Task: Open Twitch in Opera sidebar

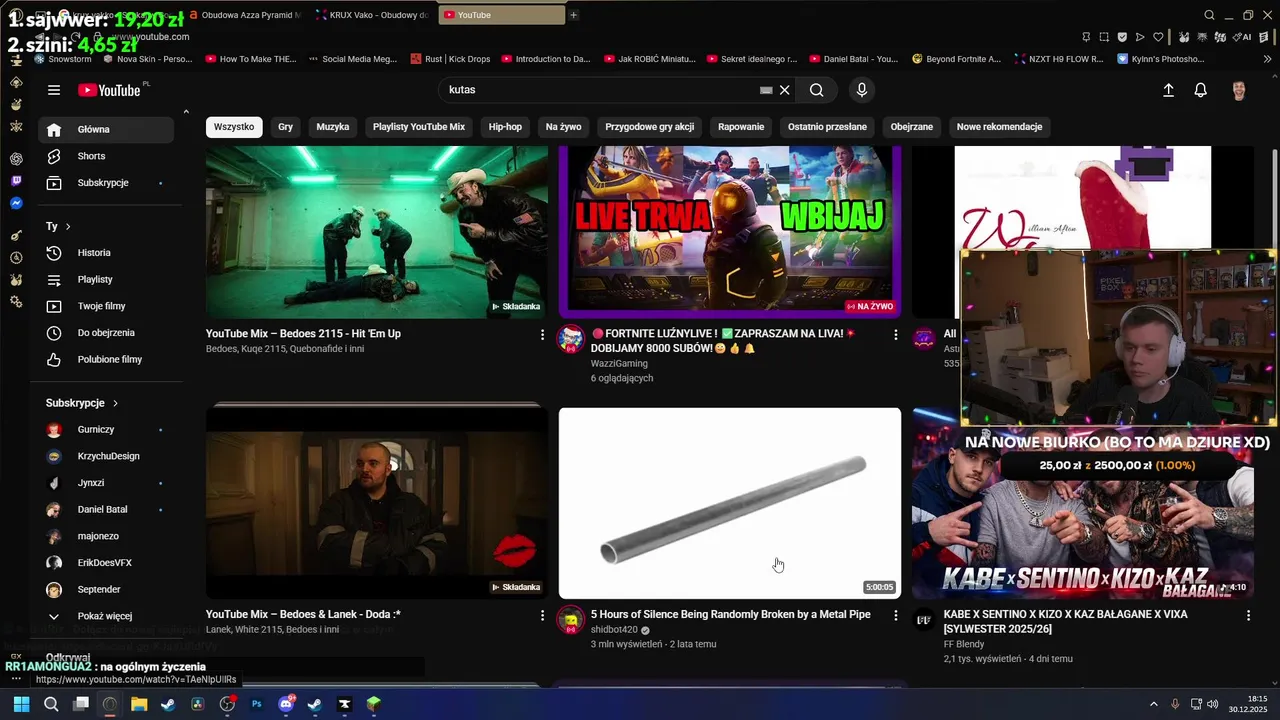Action: tap(16, 181)
